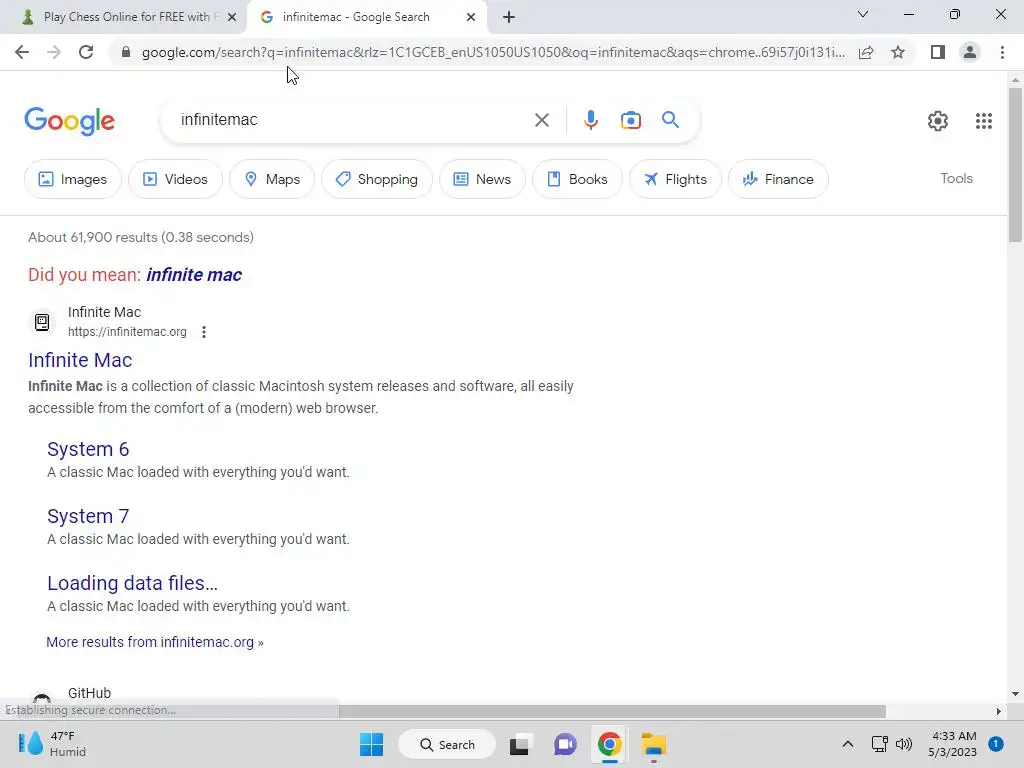
Task: Close the infinitemac Google Search tab
Action: tap(471, 17)
